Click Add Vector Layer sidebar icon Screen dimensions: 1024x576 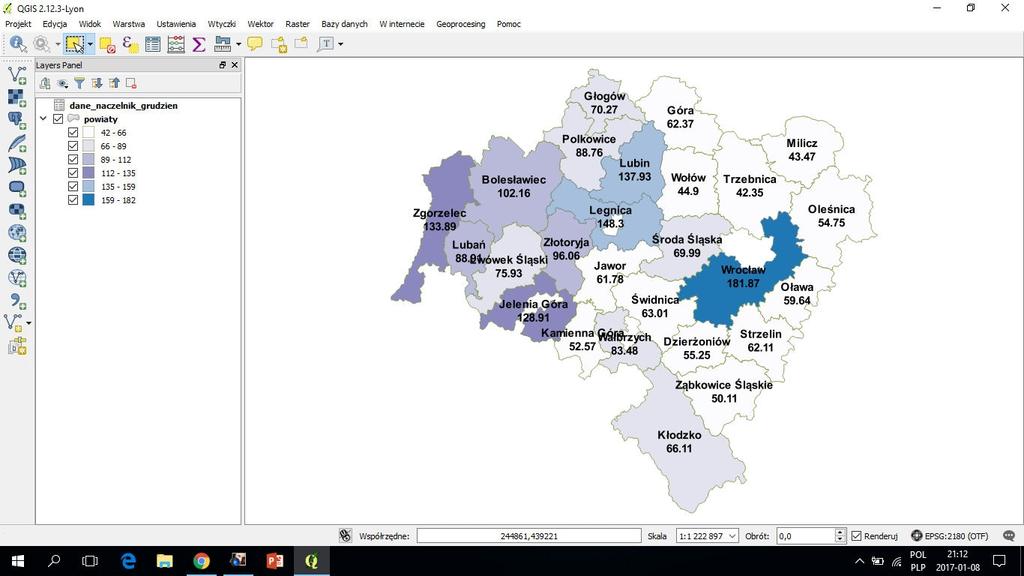point(17,75)
